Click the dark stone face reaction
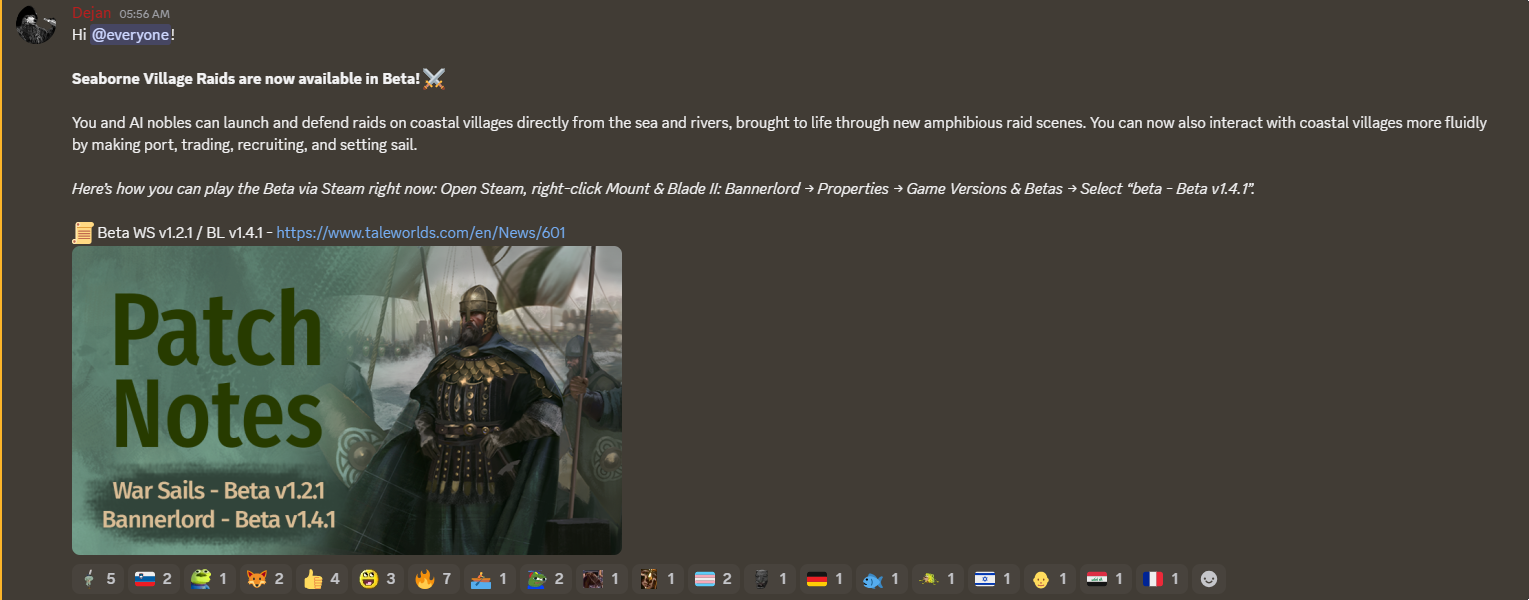1529x600 pixels. click(x=769, y=579)
